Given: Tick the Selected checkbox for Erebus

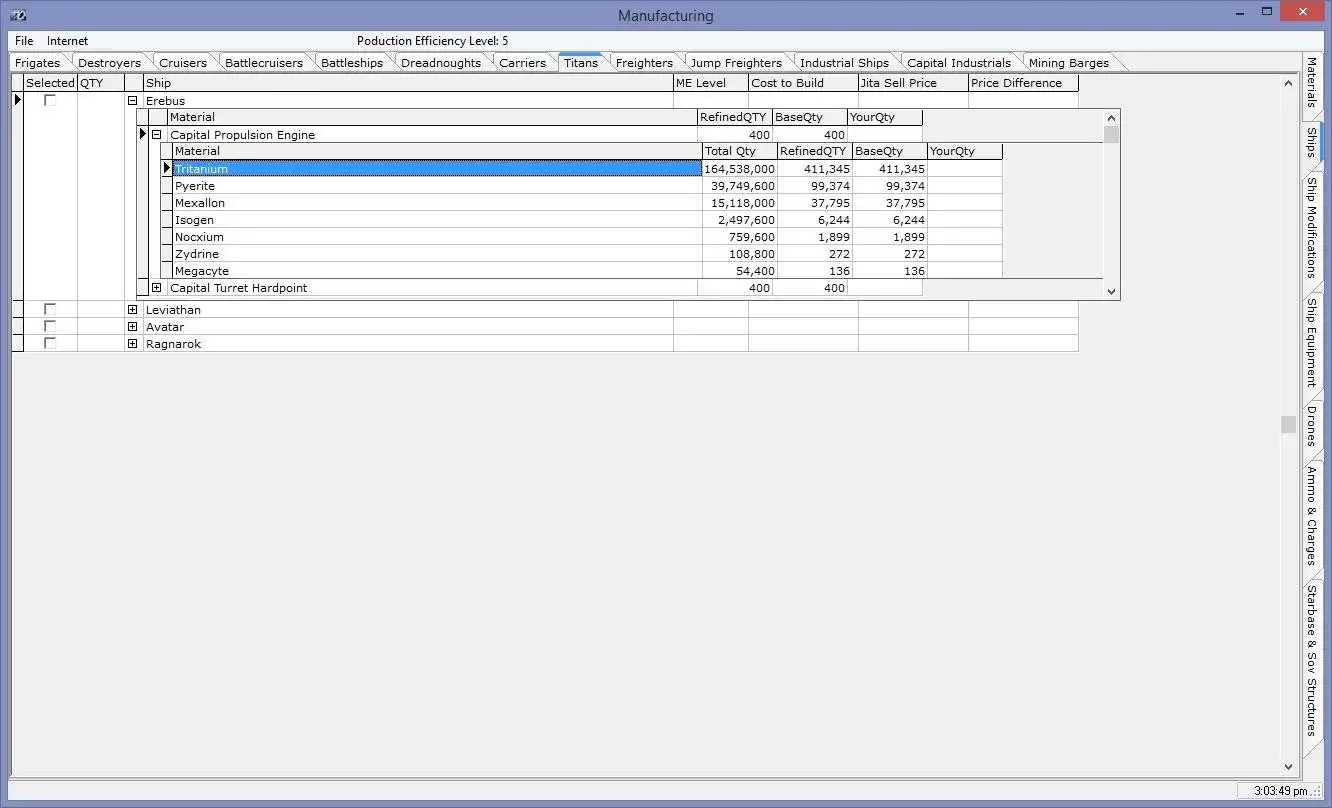Looking at the screenshot, I should 50,100.
